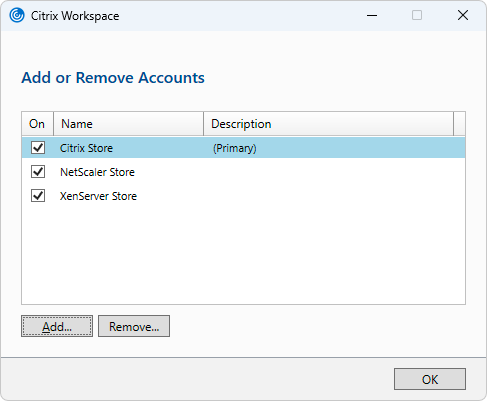Toggle the NetScaler Store checkbox
The width and height of the screenshot is (487, 401).
pyautogui.click(x=38, y=171)
